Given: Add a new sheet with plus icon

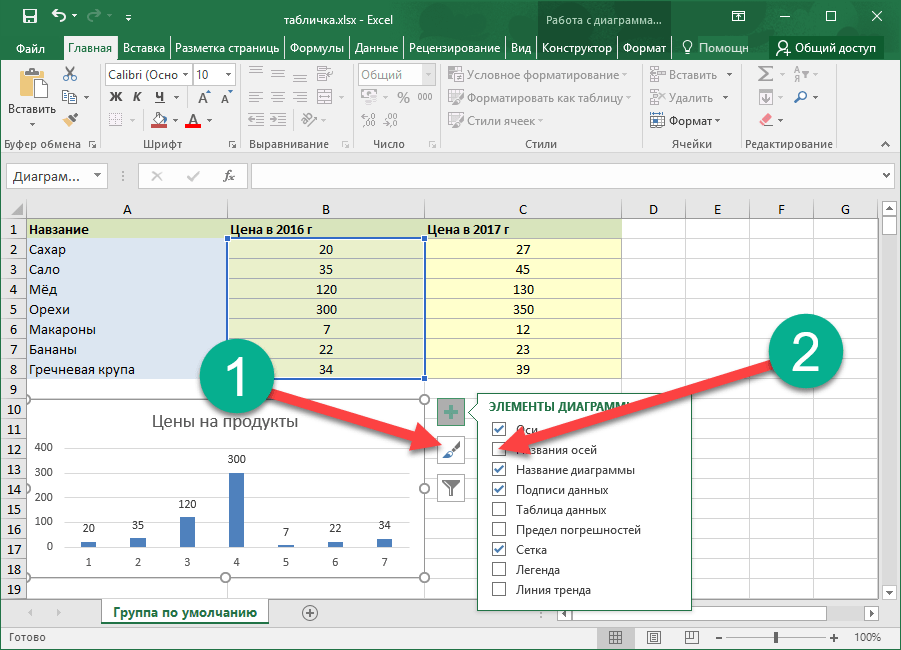Looking at the screenshot, I should pyautogui.click(x=310, y=612).
